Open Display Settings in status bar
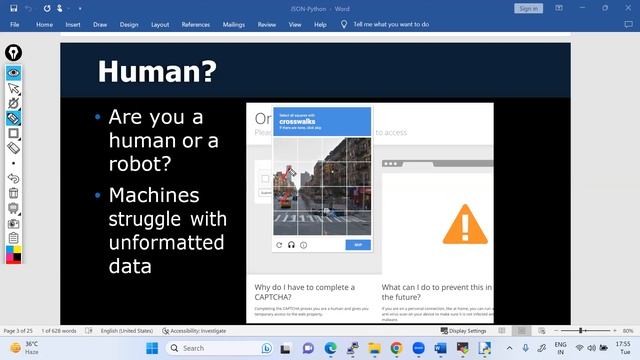 [463, 331]
